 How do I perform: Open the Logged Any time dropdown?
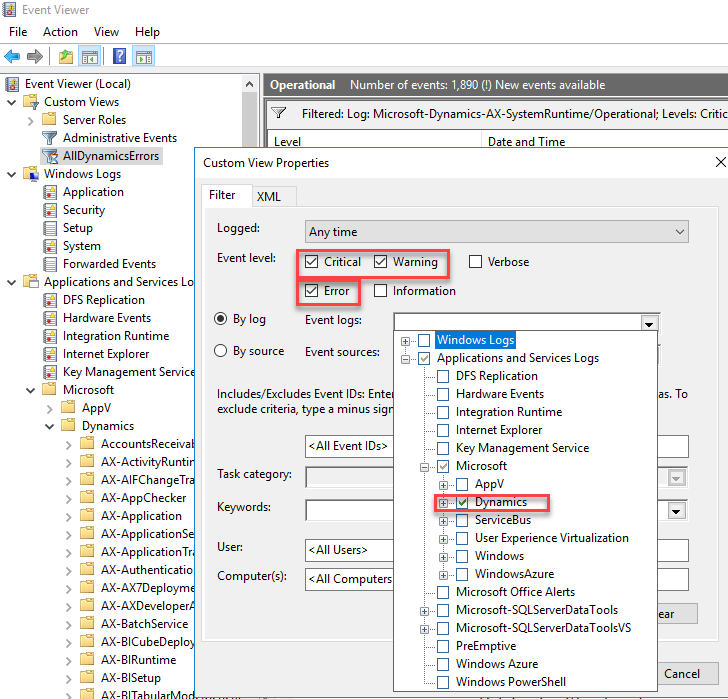(x=496, y=232)
